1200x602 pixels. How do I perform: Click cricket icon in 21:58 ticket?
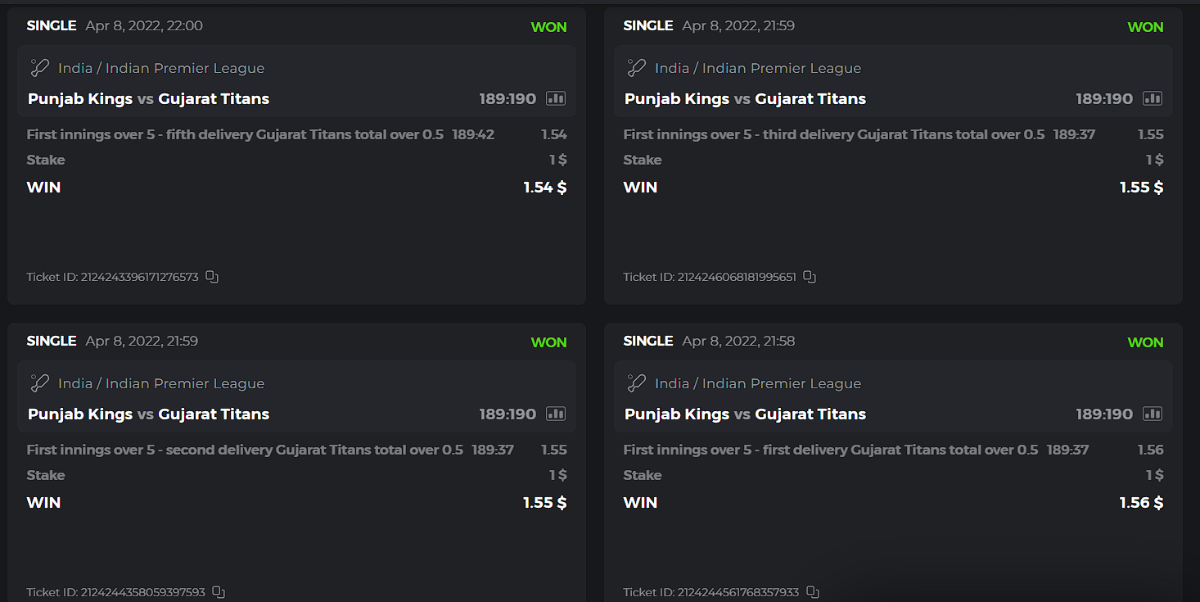click(x=636, y=383)
